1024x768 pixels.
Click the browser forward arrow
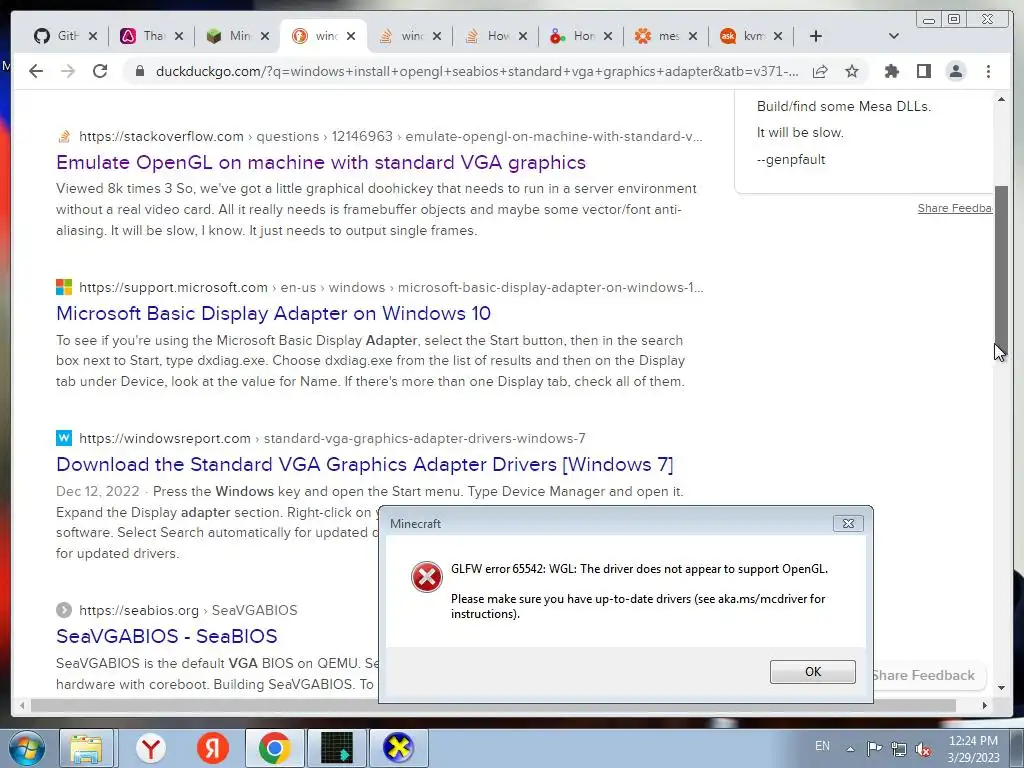[68, 71]
